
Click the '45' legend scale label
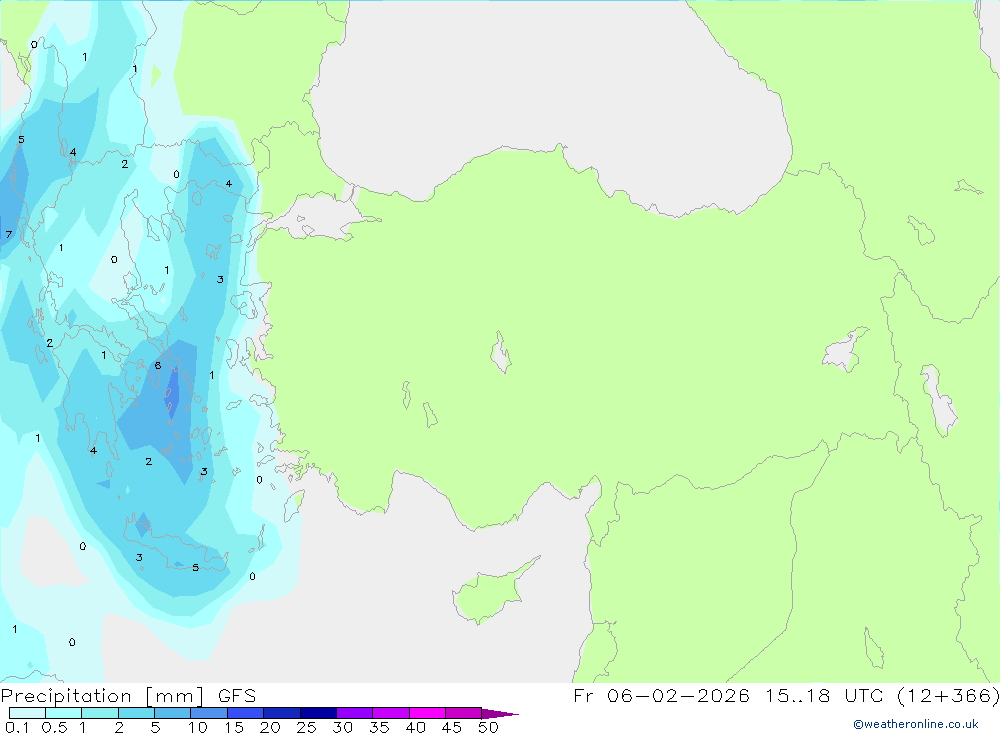452,727
